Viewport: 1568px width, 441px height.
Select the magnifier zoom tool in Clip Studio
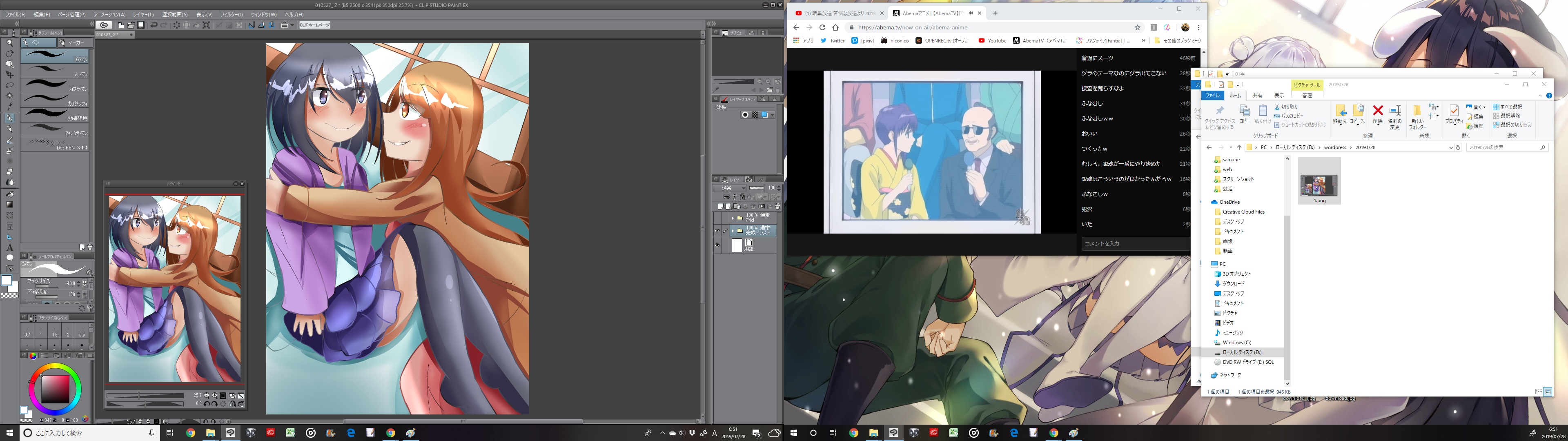tap(10, 43)
